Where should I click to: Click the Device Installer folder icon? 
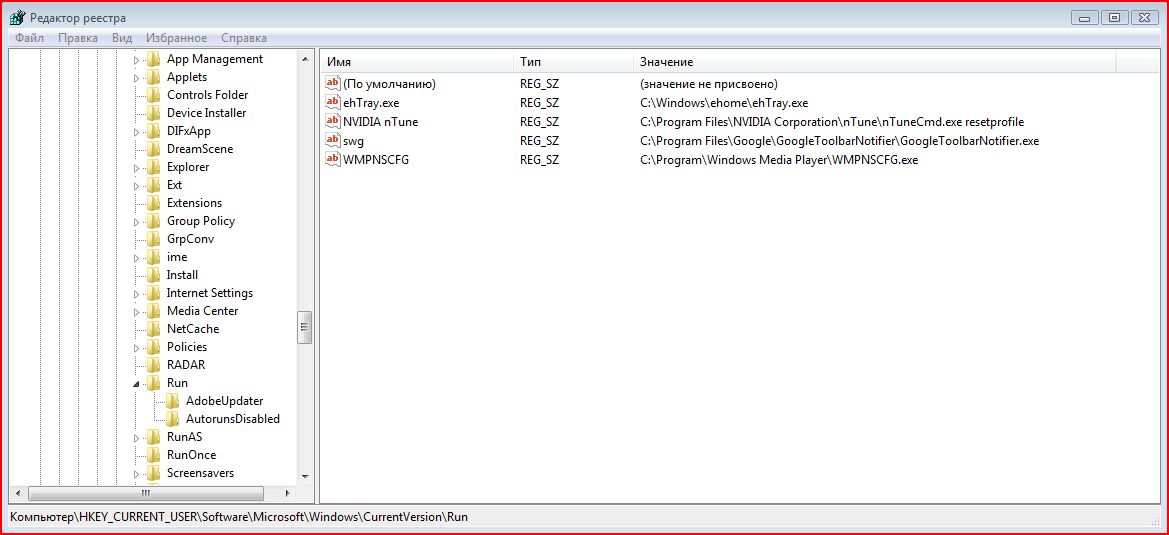(x=154, y=113)
